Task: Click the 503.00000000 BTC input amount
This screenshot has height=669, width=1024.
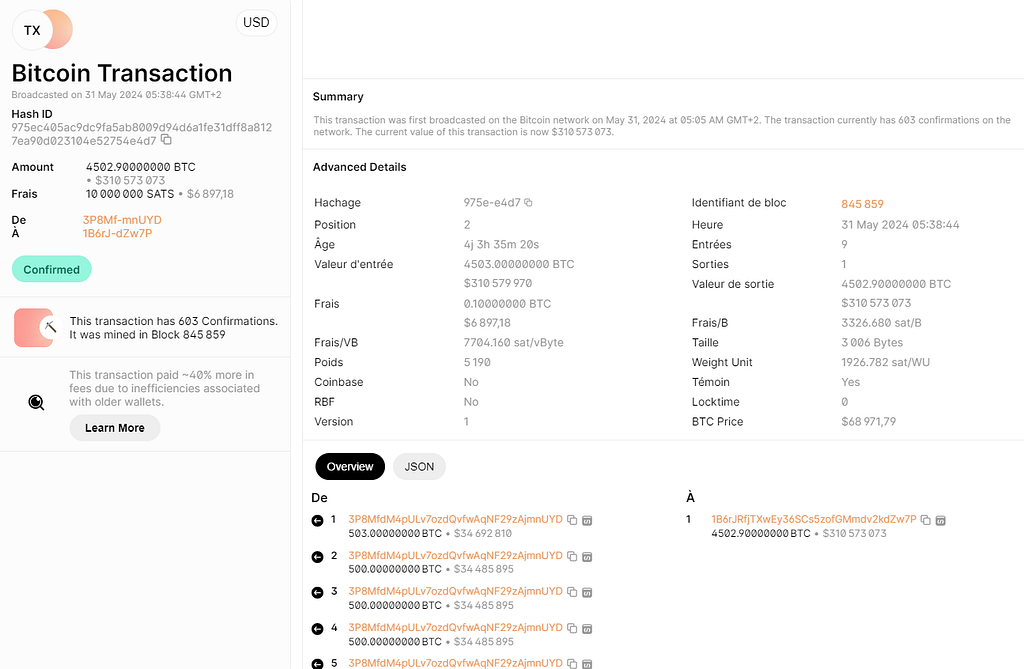Action: point(395,533)
